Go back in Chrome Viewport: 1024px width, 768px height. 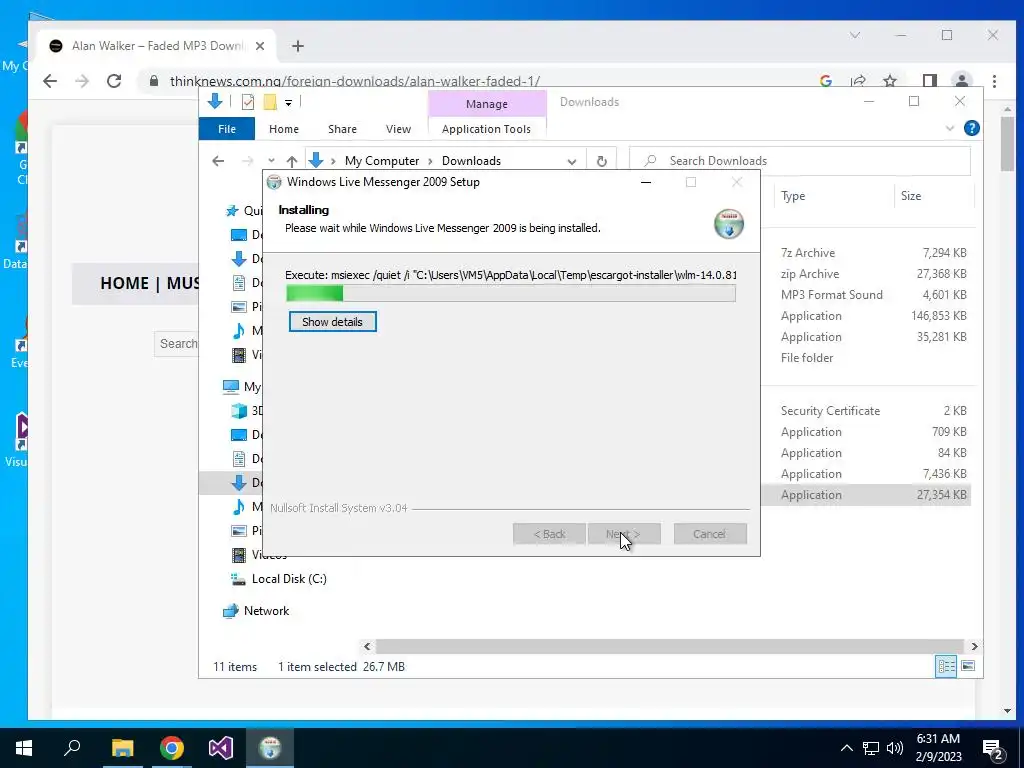(x=50, y=81)
